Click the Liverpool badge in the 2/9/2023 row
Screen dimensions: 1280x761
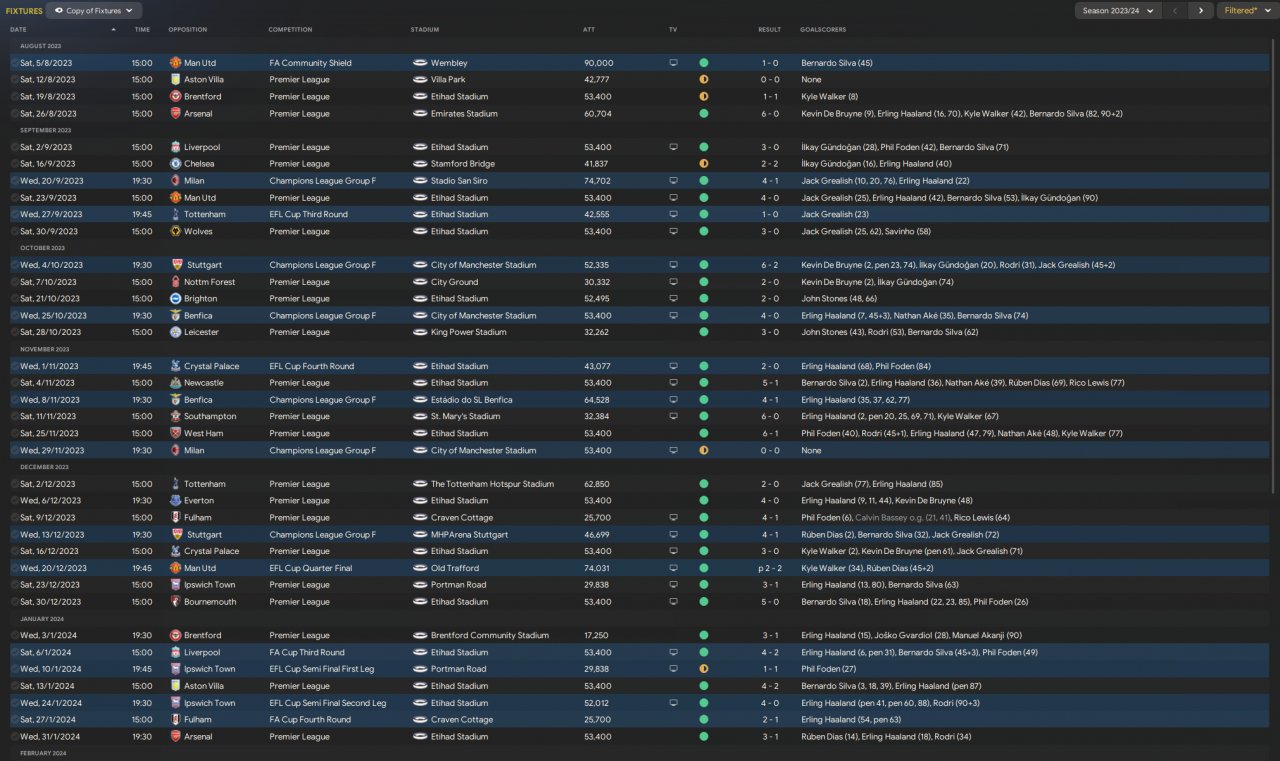[x=175, y=147]
